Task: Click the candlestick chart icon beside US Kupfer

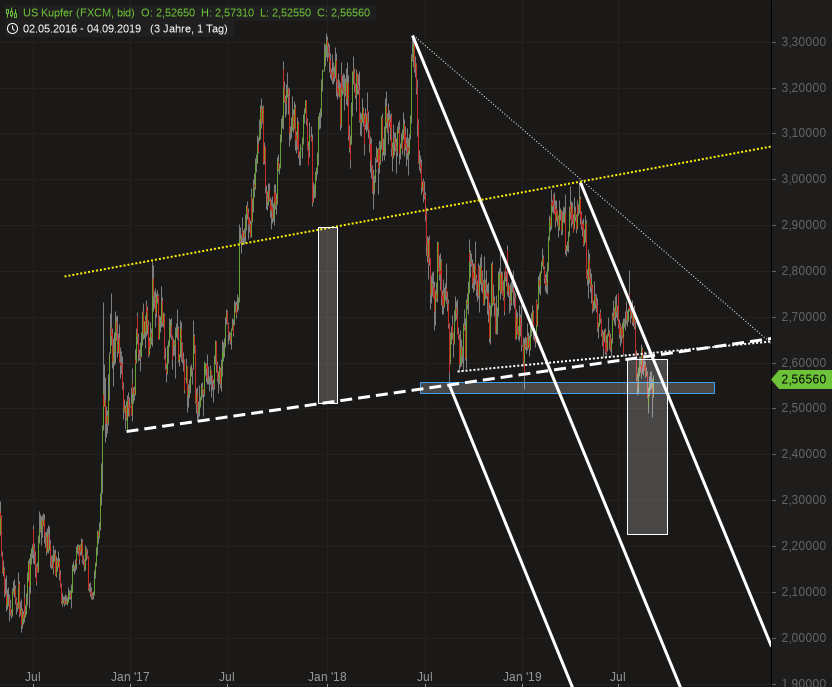Action: click(x=11, y=13)
